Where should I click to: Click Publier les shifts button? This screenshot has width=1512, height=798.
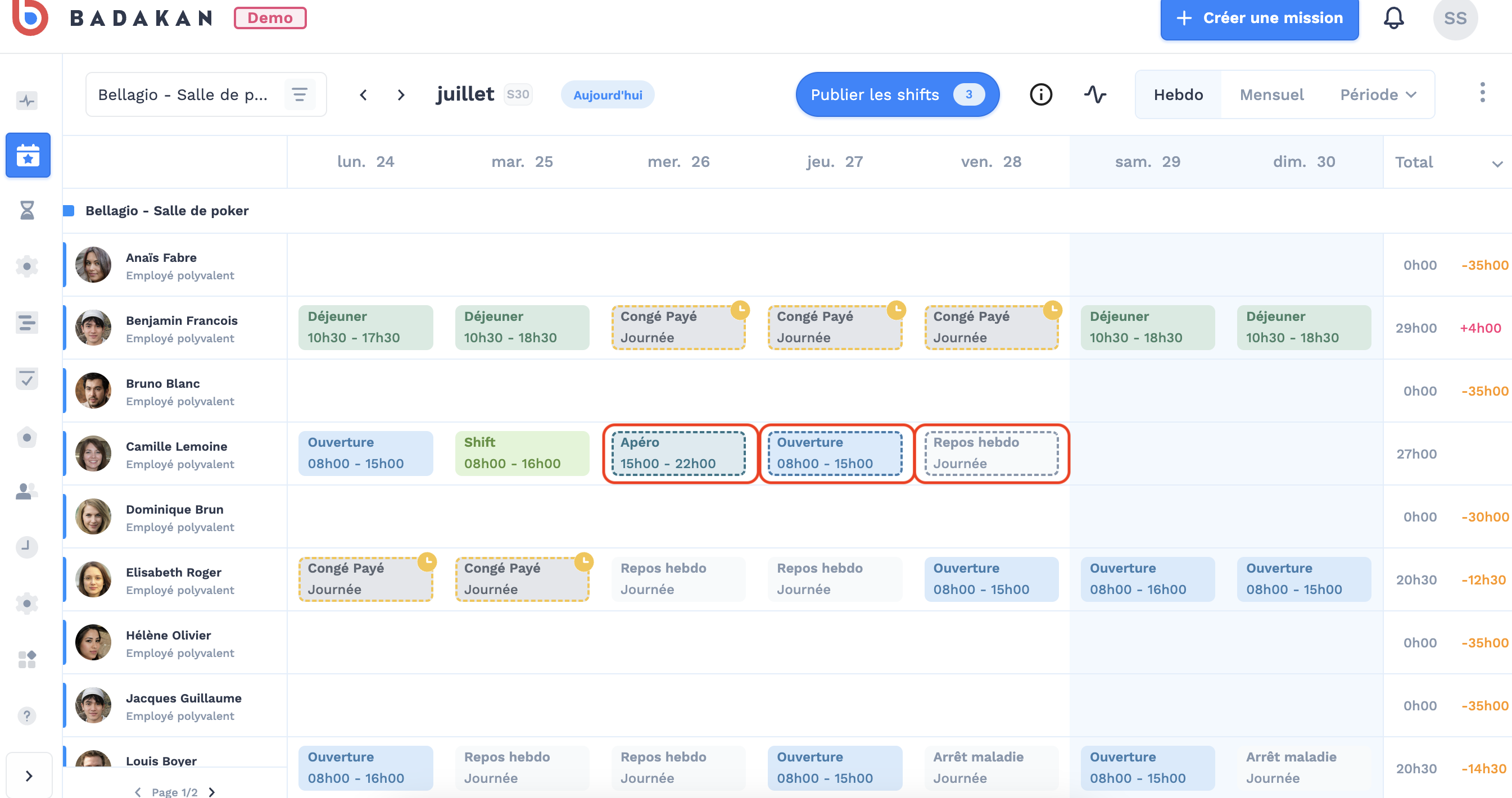coord(897,94)
